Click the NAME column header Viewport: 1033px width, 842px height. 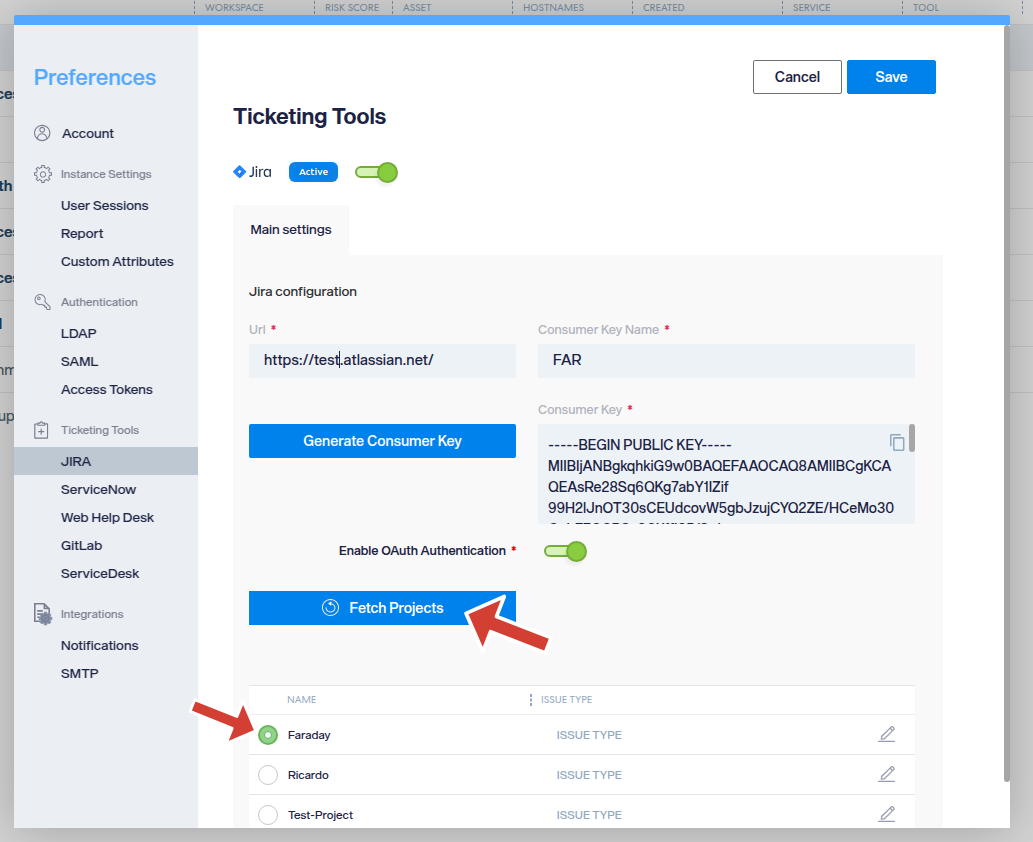(x=302, y=700)
